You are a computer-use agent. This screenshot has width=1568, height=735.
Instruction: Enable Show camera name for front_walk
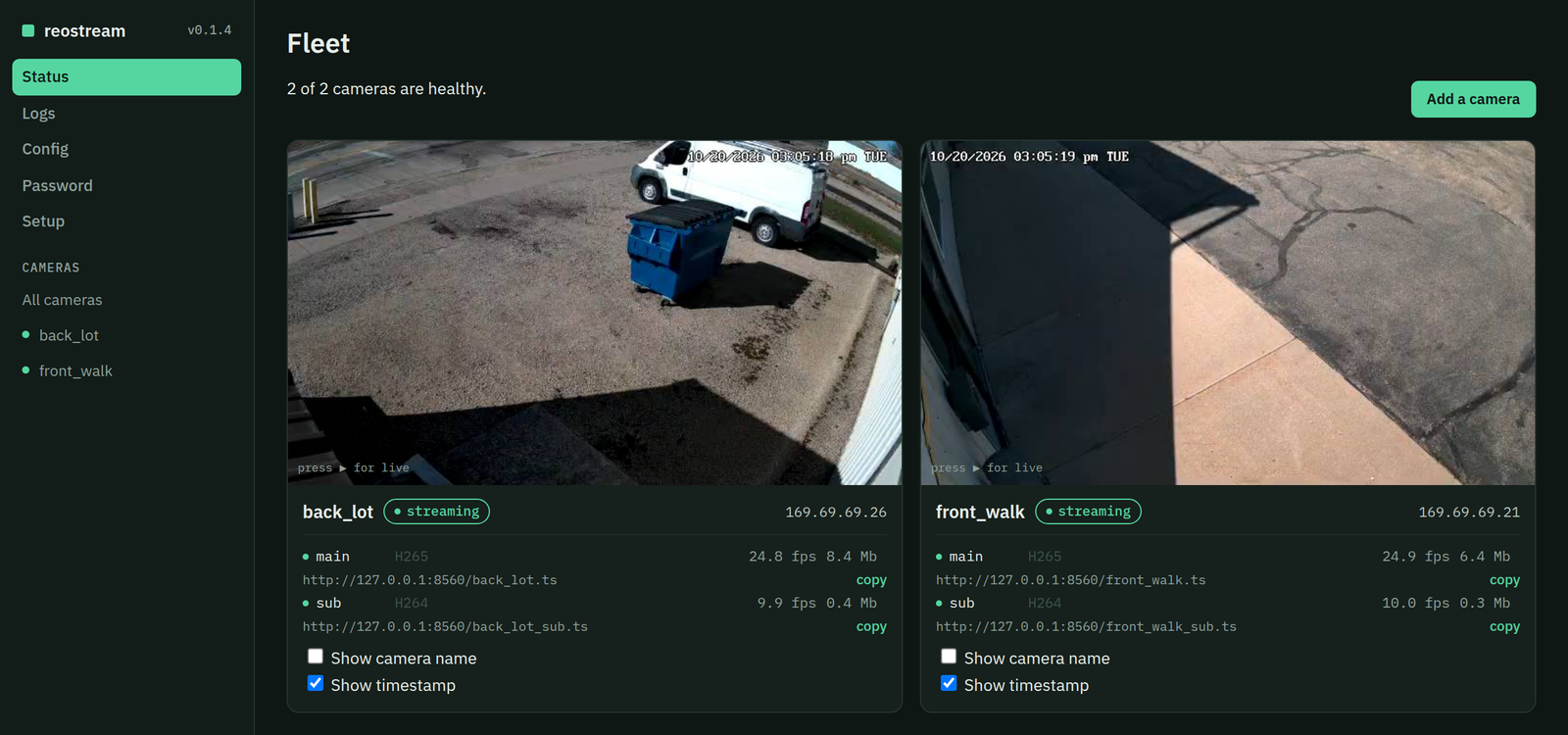click(949, 657)
